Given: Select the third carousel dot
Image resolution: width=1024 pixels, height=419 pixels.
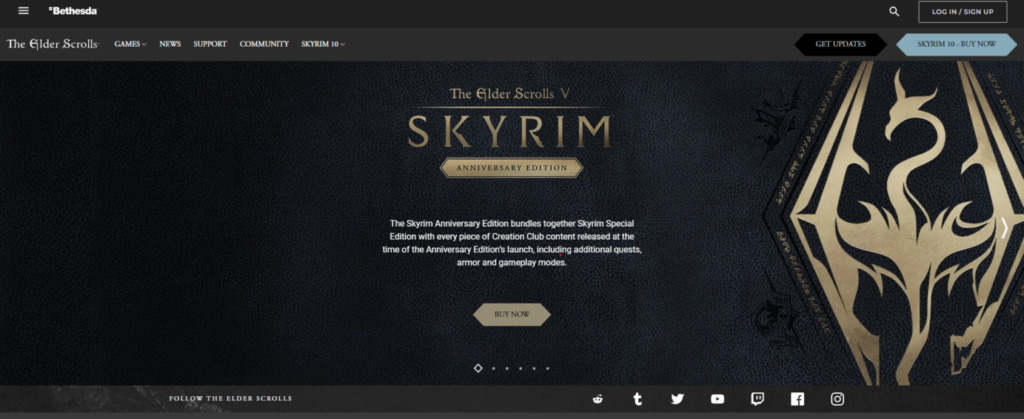Looking at the screenshot, I should click(507, 368).
